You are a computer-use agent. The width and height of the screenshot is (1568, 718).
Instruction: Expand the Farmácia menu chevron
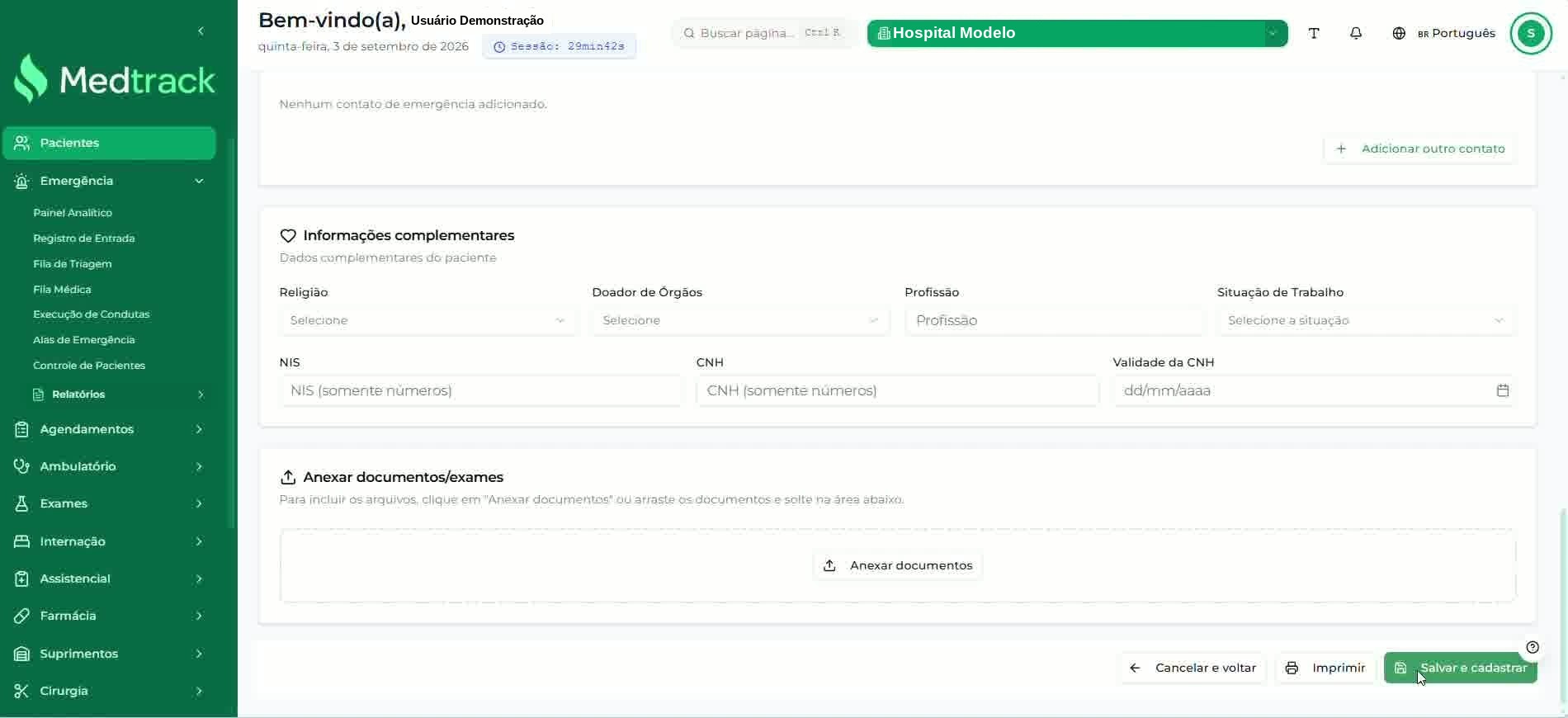[x=199, y=616]
